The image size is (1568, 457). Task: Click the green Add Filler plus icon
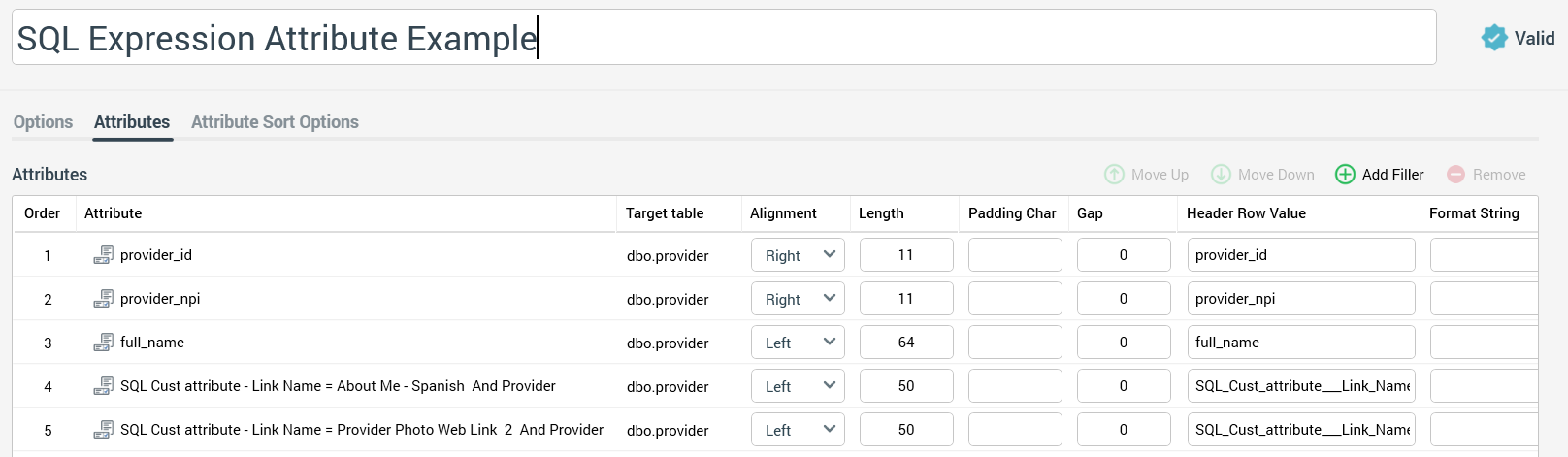[1345, 175]
